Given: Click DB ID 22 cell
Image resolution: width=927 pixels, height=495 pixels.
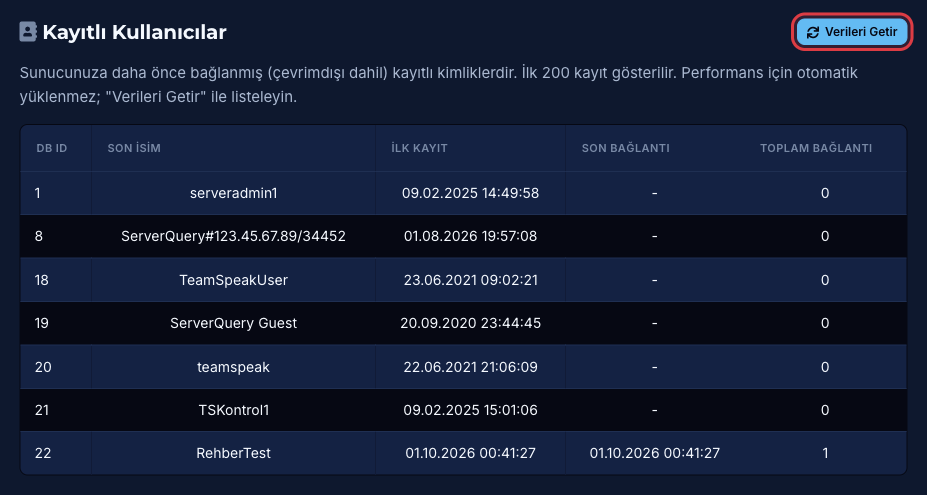Looking at the screenshot, I should (x=56, y=453).
